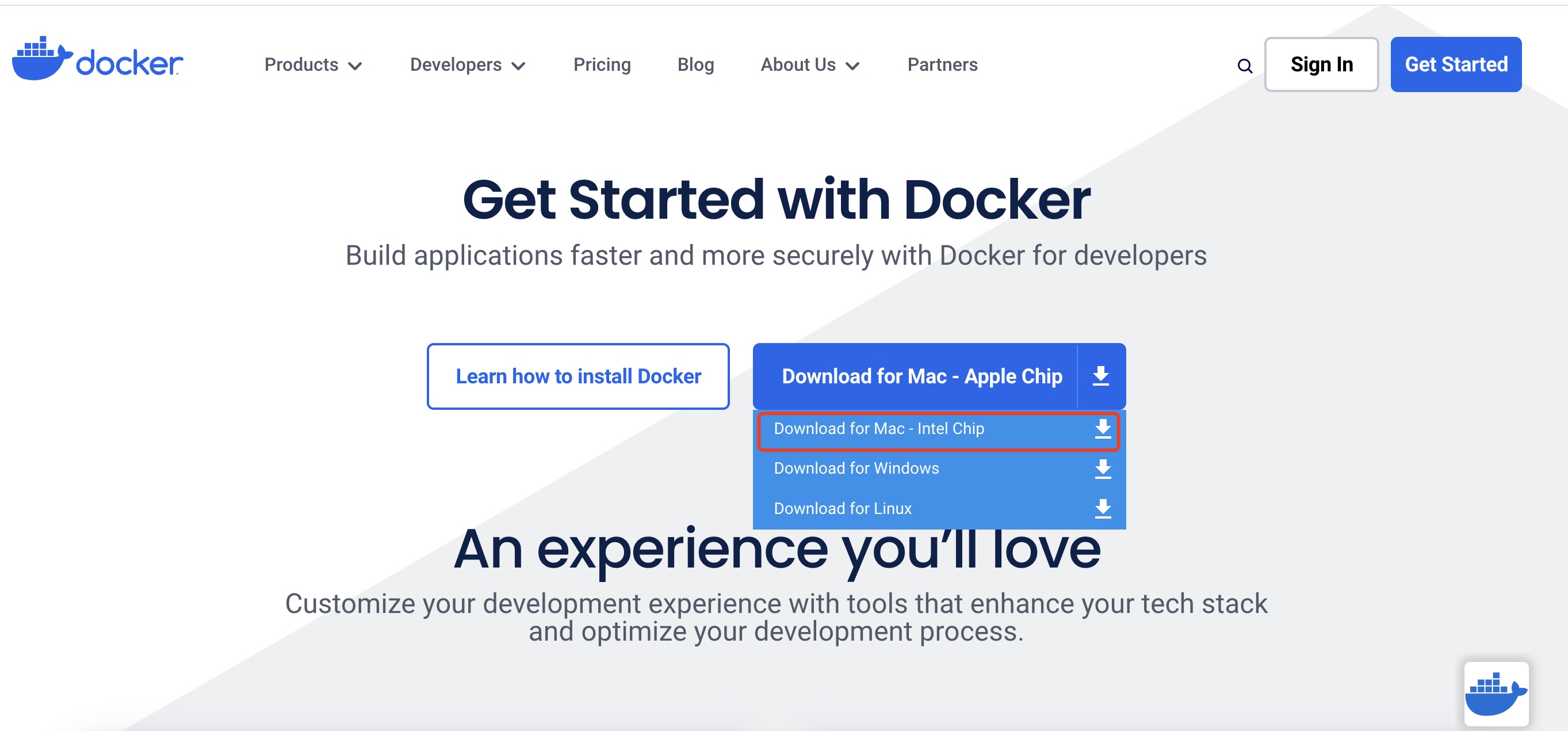Click Learn how to install Docker
The height and width of the screenshot is (731, 1568).
pyautogui.click(x=578, y=376)
